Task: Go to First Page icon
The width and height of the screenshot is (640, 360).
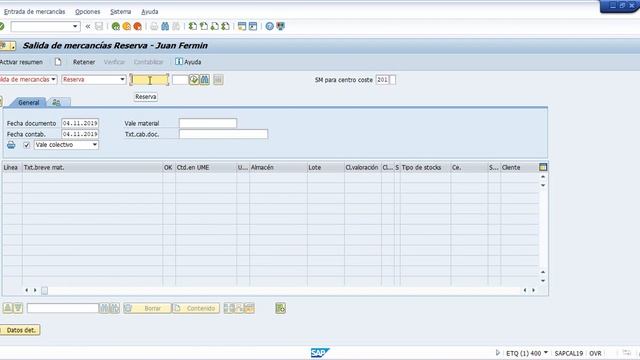Action: tap(192, 27)
